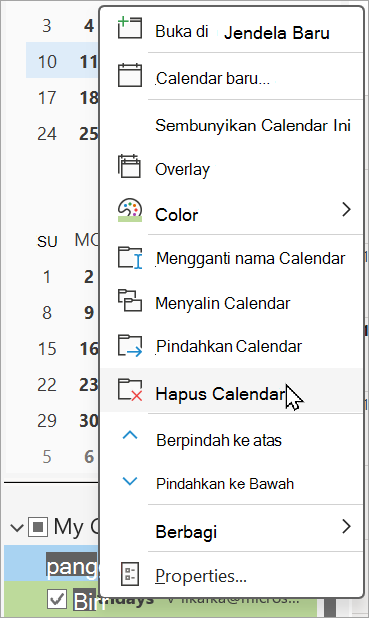Expand the Berbagi submenu arrow

pyautogui.click(x=346, y=526)
